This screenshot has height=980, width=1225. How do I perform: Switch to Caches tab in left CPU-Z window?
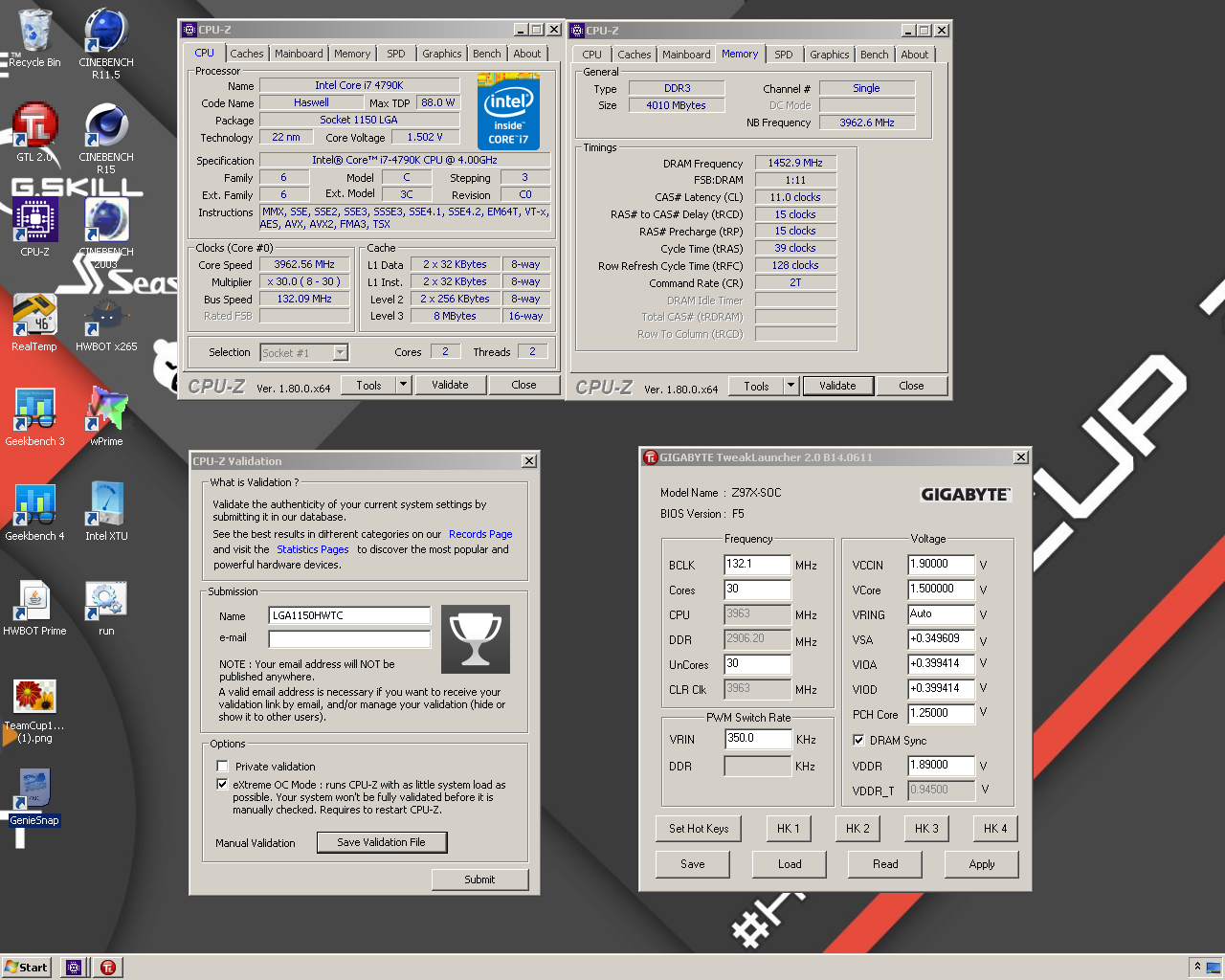pos(246,54)
